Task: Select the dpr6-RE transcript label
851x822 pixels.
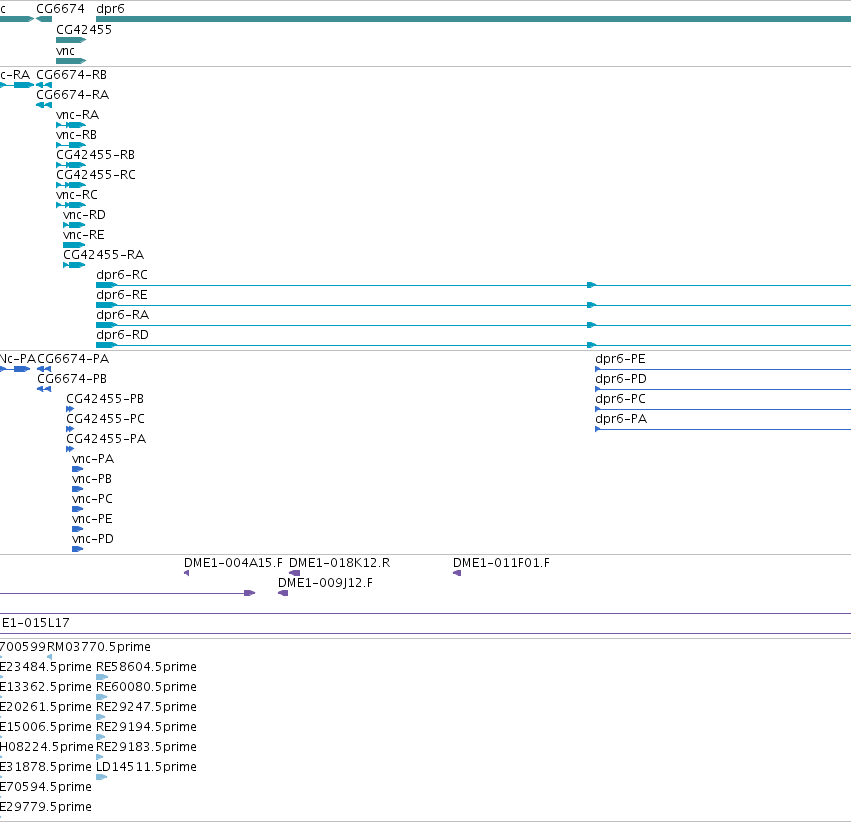Action: pyautogui.click(x=122, y=296)
